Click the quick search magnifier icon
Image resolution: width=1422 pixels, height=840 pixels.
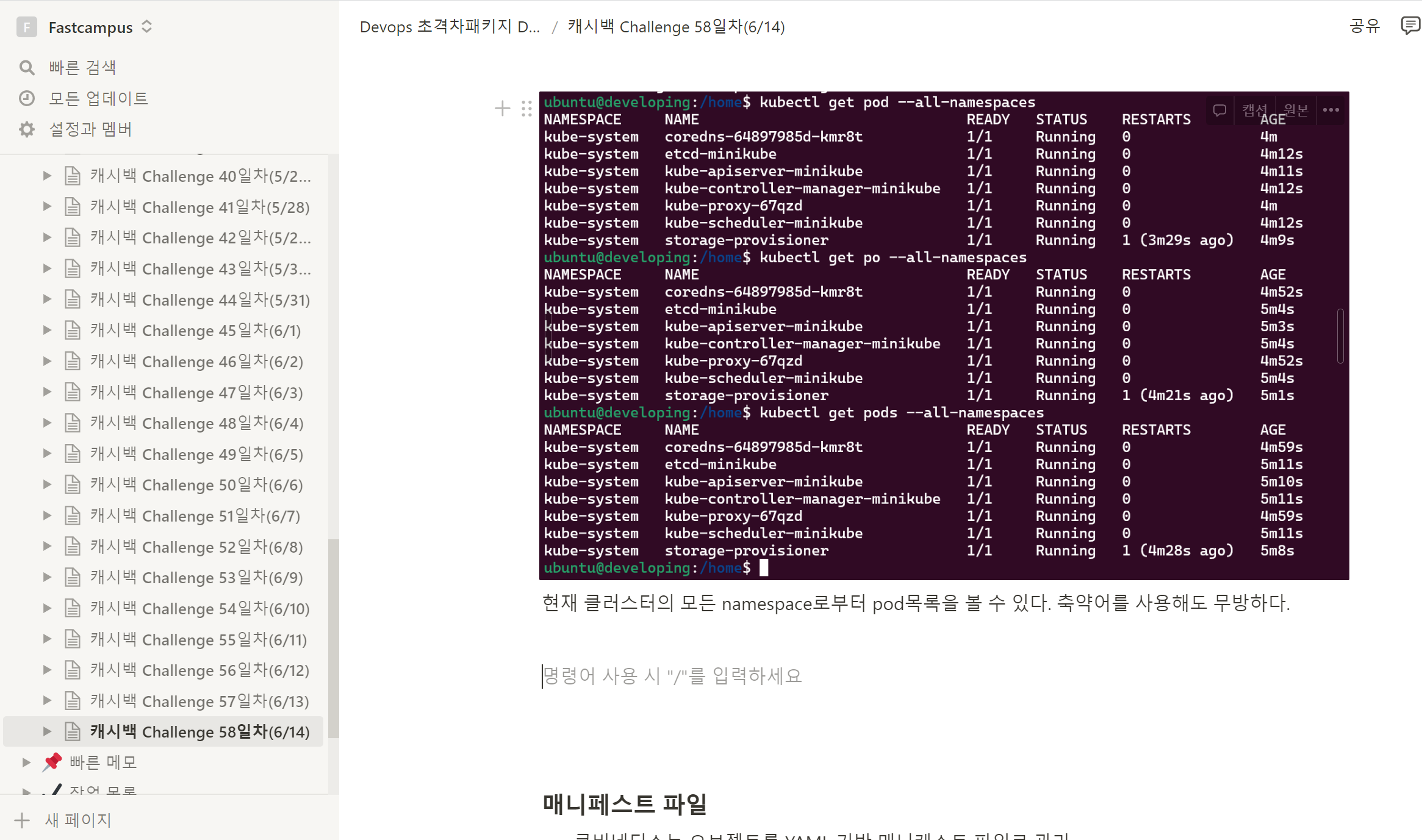tap(26, 67)
